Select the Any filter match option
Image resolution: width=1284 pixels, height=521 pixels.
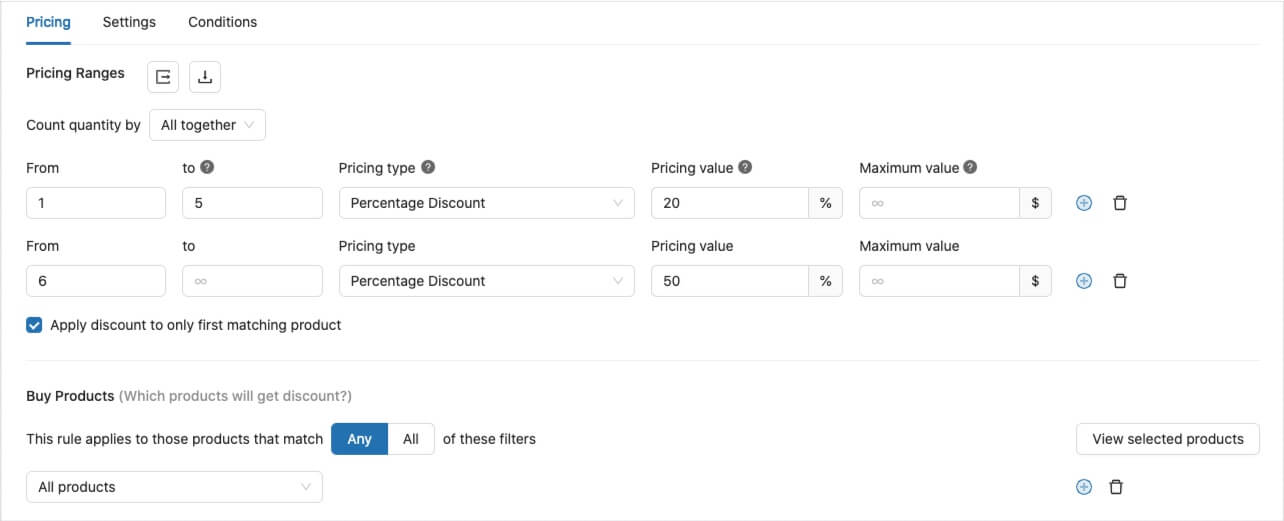point(359,439)
